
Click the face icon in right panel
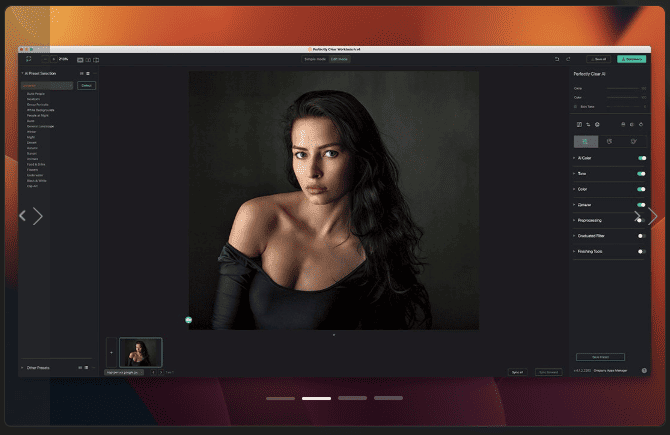(597, 124)
